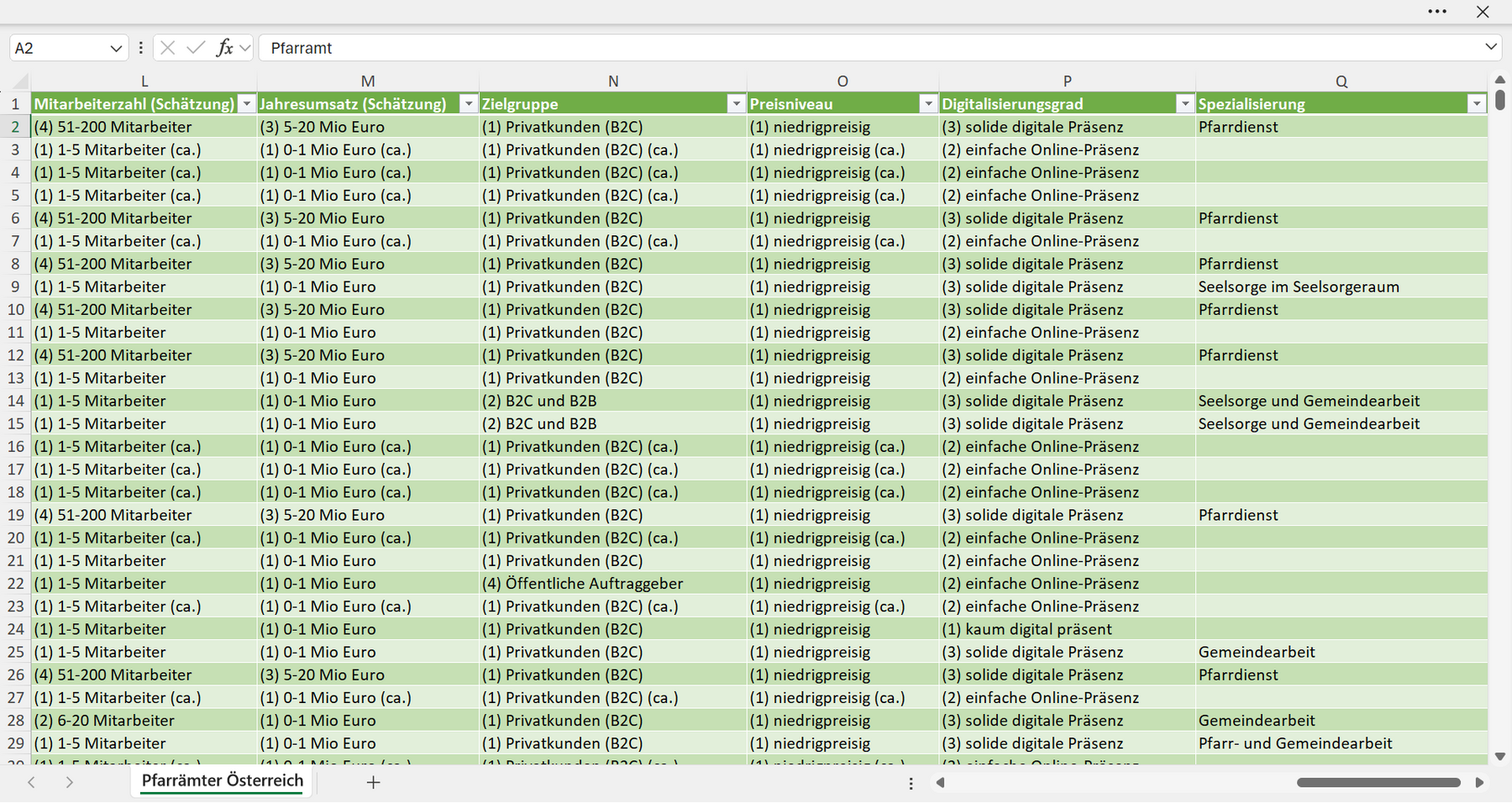Select row 16 (1) Privatkunden (B2C) (ca.) cell

pyautogui.click(x=613, y=447)
